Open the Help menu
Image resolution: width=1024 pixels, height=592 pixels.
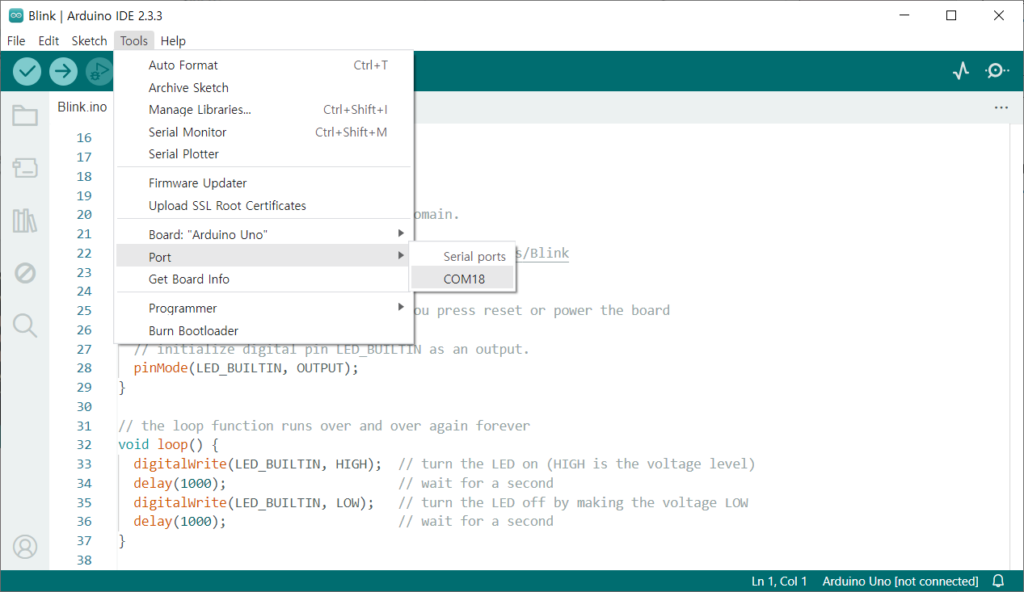[x=173, y=41]
